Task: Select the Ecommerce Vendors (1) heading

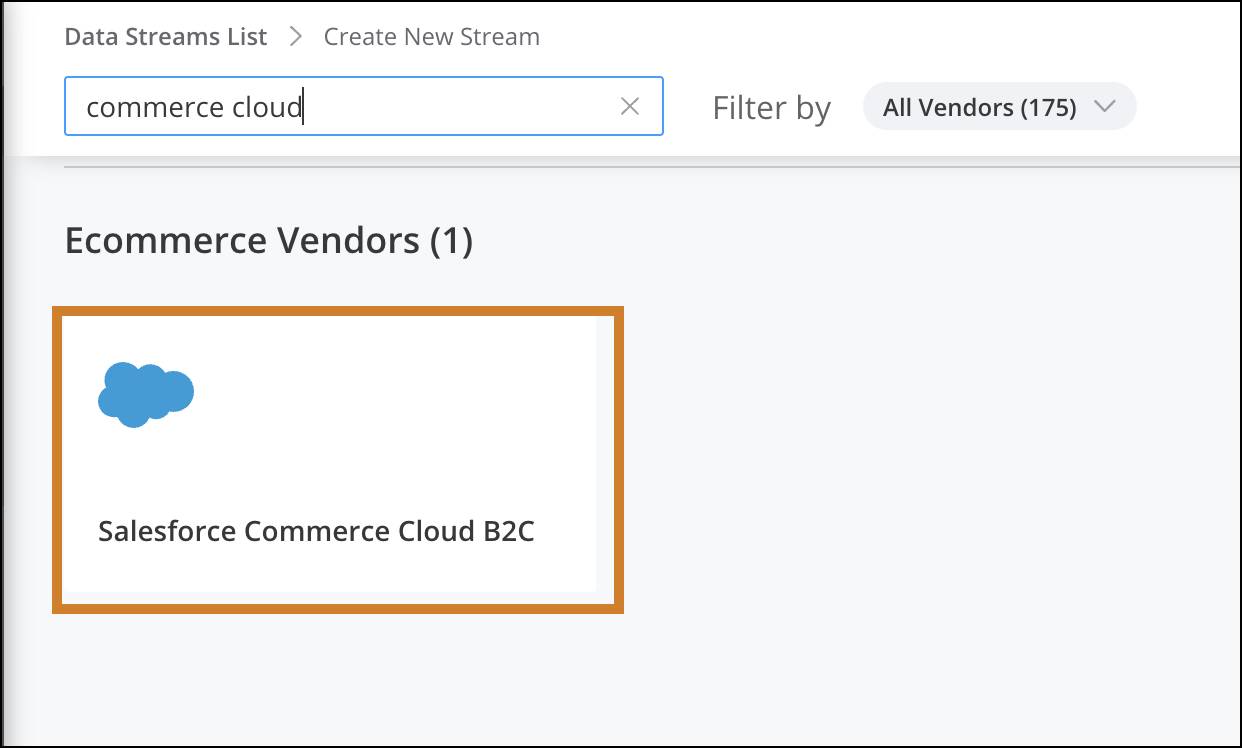Action: pos(270,240)
